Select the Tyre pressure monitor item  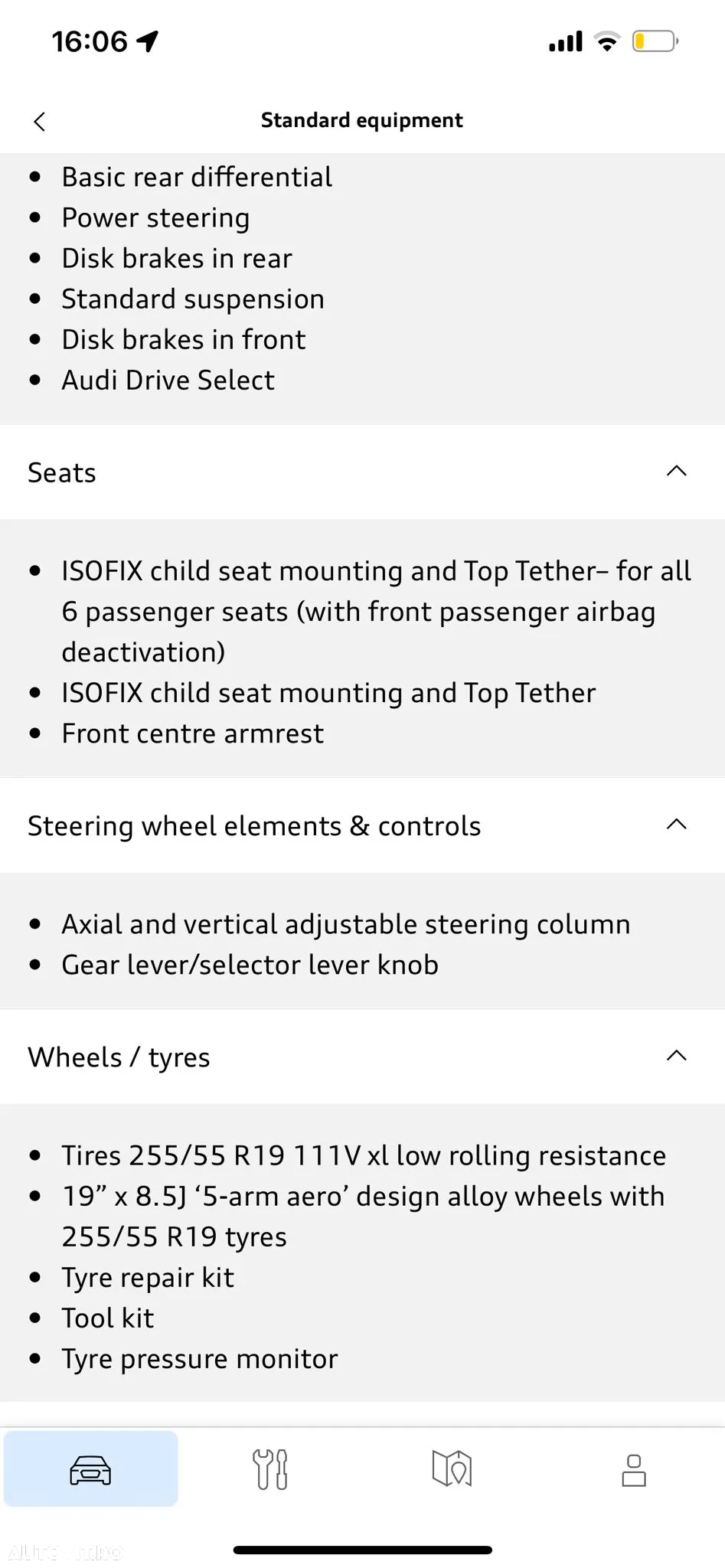click(x=199, y=1359)
